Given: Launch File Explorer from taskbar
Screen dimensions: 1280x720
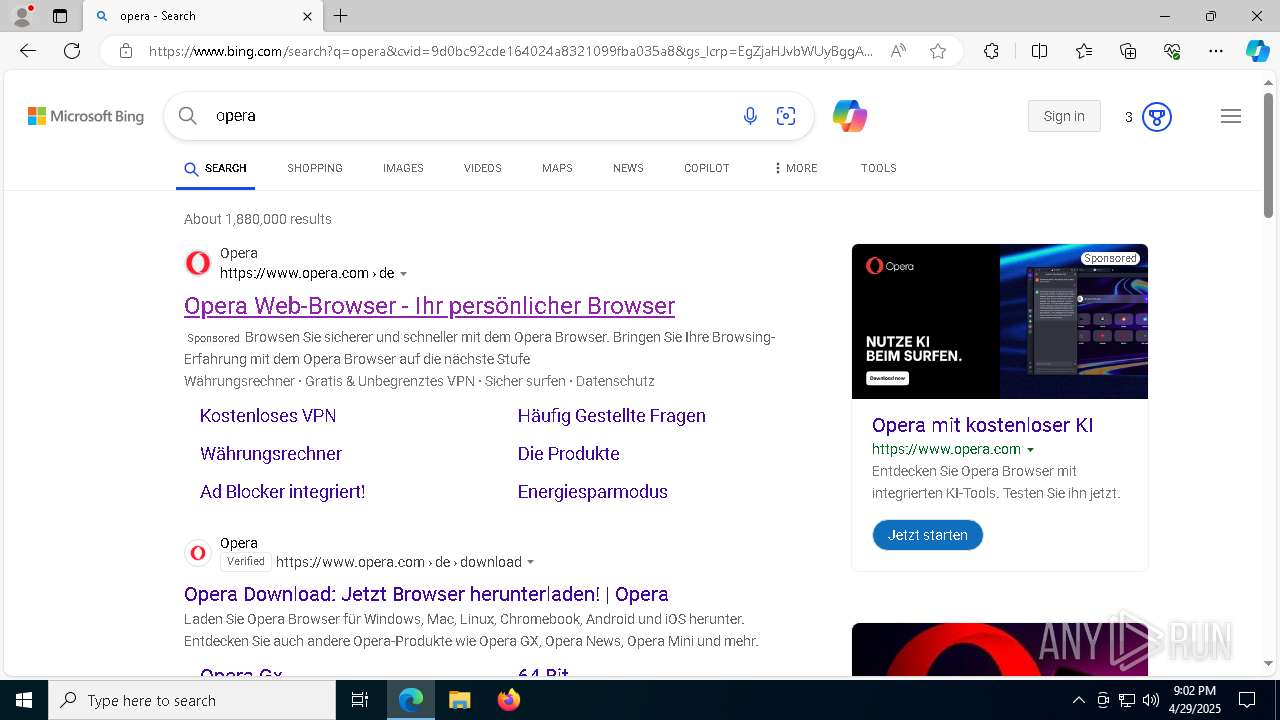Looking at the screenshot, I should [459, 700].
